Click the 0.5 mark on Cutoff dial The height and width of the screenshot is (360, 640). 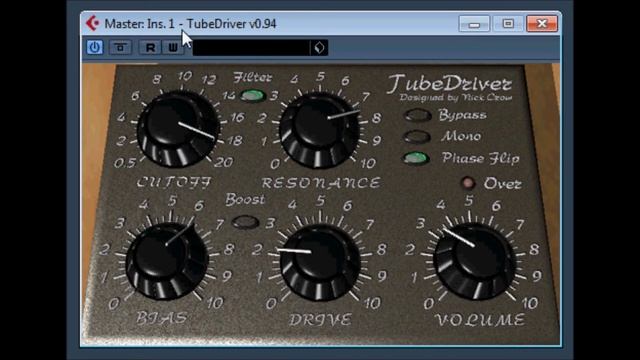pyautogui.click(x=124, y=163)
